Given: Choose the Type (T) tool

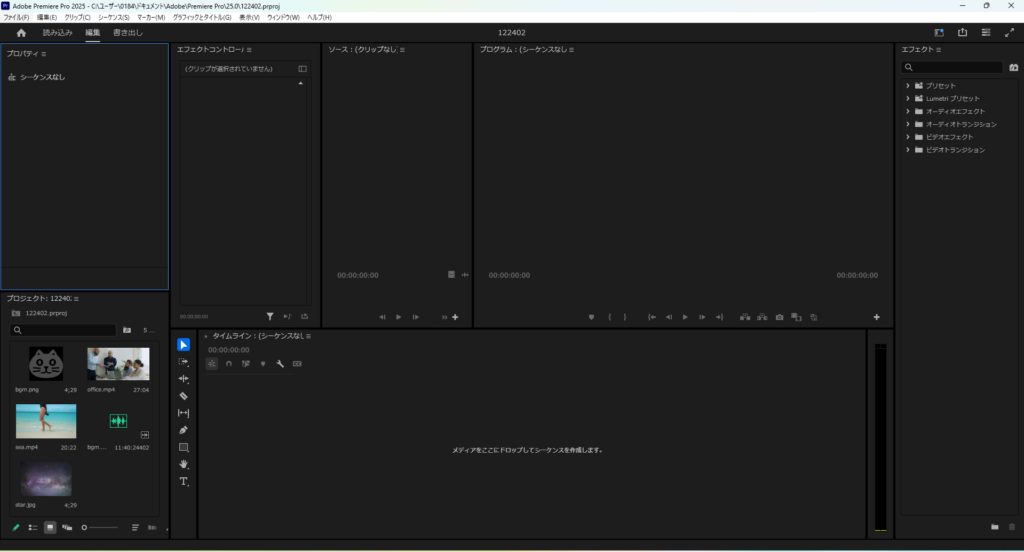Looking at the screenshot, I should (183, 482).
